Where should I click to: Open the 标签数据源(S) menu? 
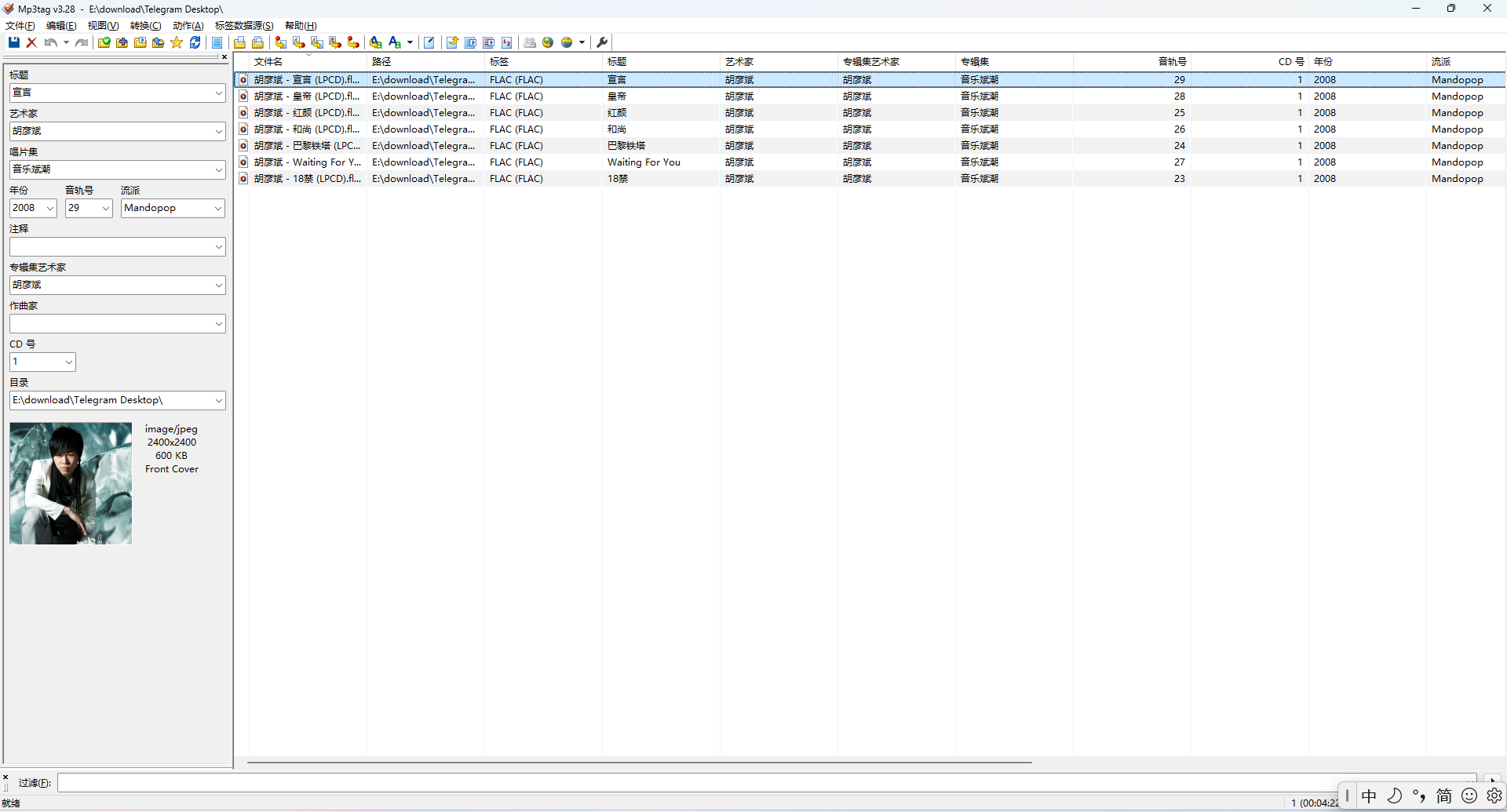pos(244,26)
